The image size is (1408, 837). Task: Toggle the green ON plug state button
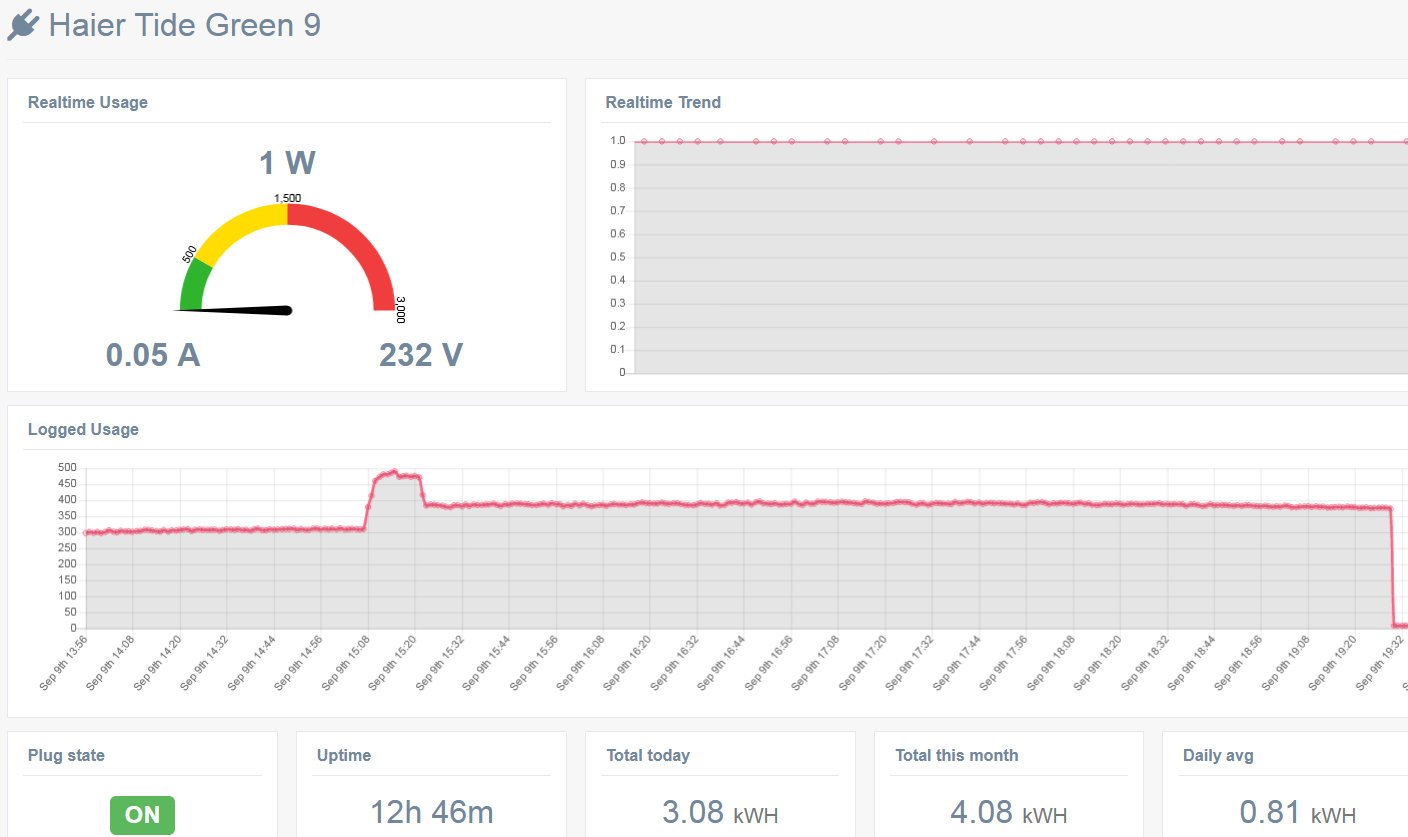point(142,815)
